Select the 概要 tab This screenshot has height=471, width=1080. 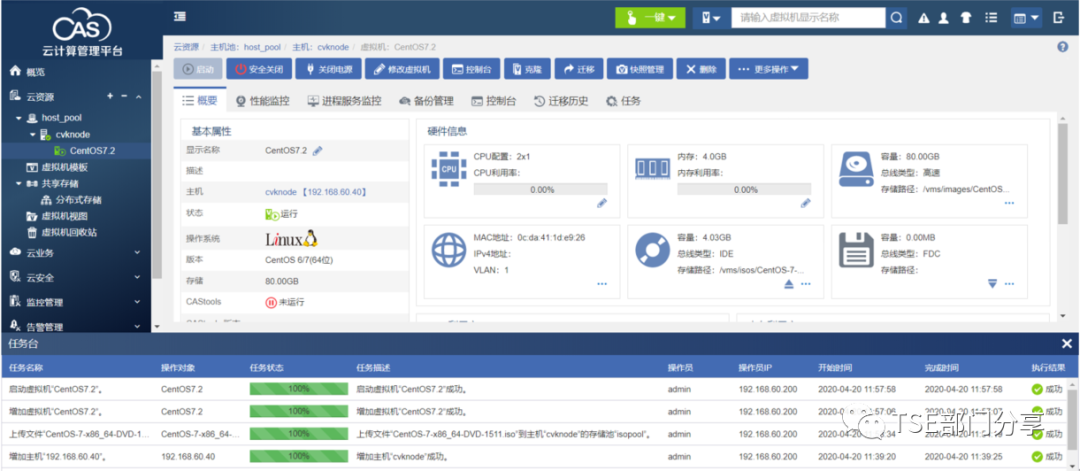[x=200, y=101]
